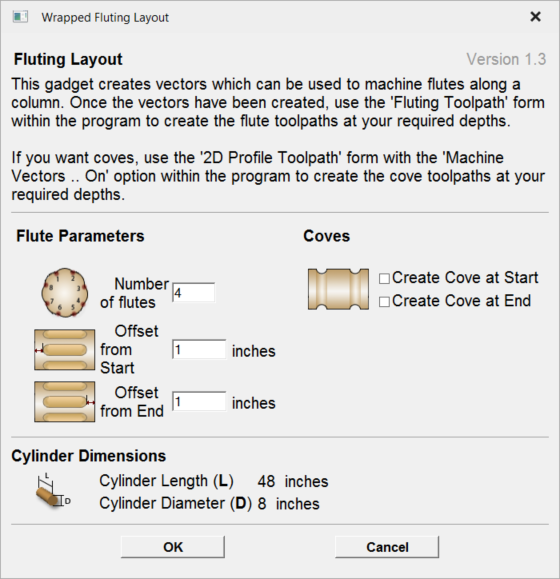Enable Create Cove at End checkbox

tap(384, 302)
